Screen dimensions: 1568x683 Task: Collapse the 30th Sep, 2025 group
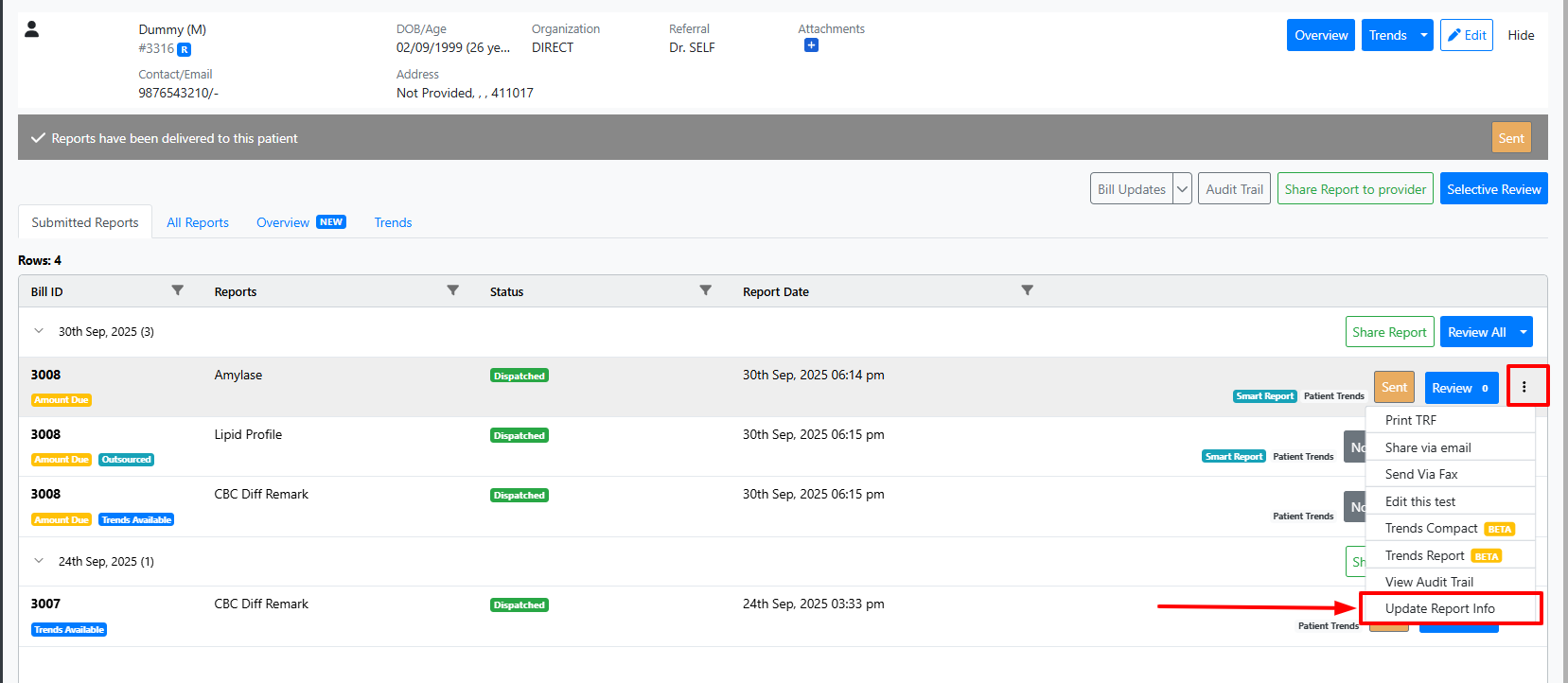(39, 331)
